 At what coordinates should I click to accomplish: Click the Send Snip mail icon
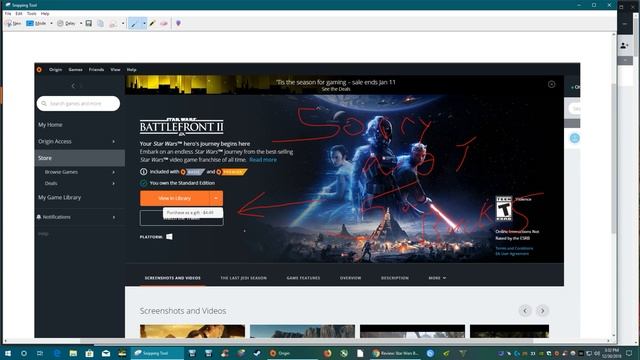(x=113, y=24)
